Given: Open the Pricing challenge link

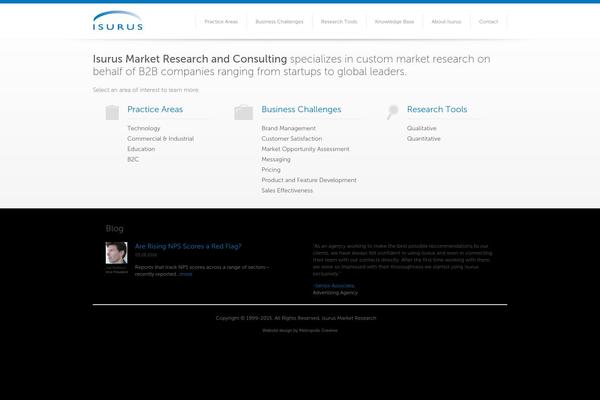Looking at the screenshot, I should tap(271, 170).
